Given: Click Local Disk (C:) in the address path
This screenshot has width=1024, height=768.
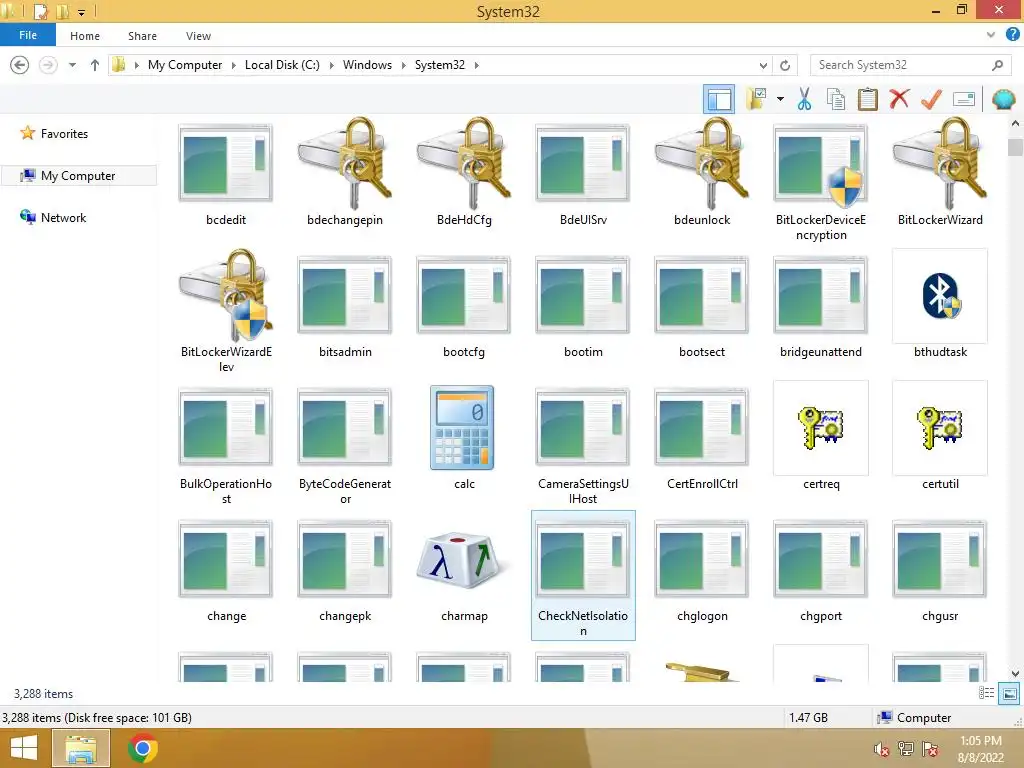Looking at the screenshot, I should click(282, 65).
